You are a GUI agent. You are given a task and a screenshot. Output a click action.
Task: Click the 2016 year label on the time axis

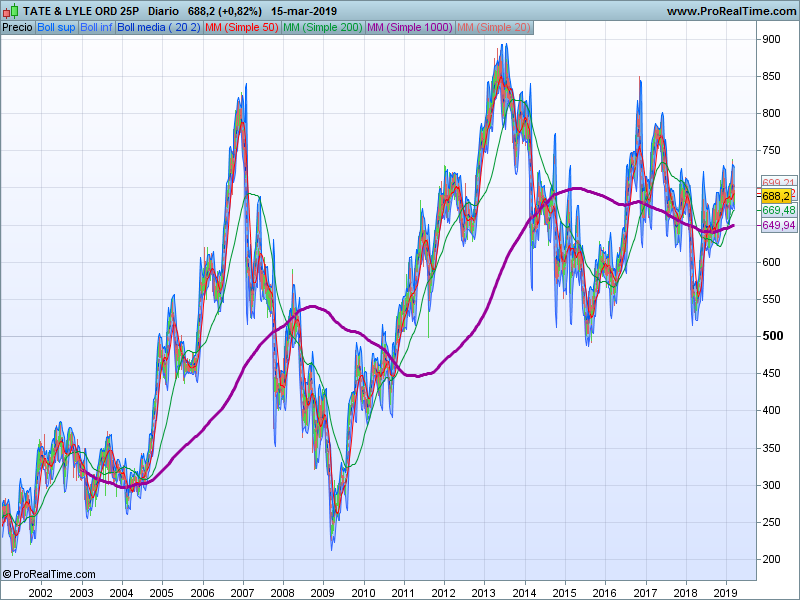[x=605, y=593]
